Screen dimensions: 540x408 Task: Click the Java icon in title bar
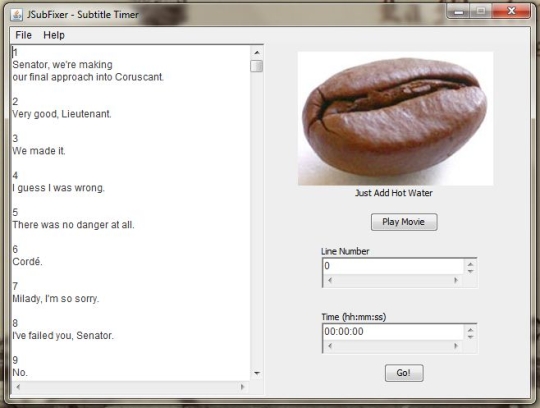(x=17, y=15)
